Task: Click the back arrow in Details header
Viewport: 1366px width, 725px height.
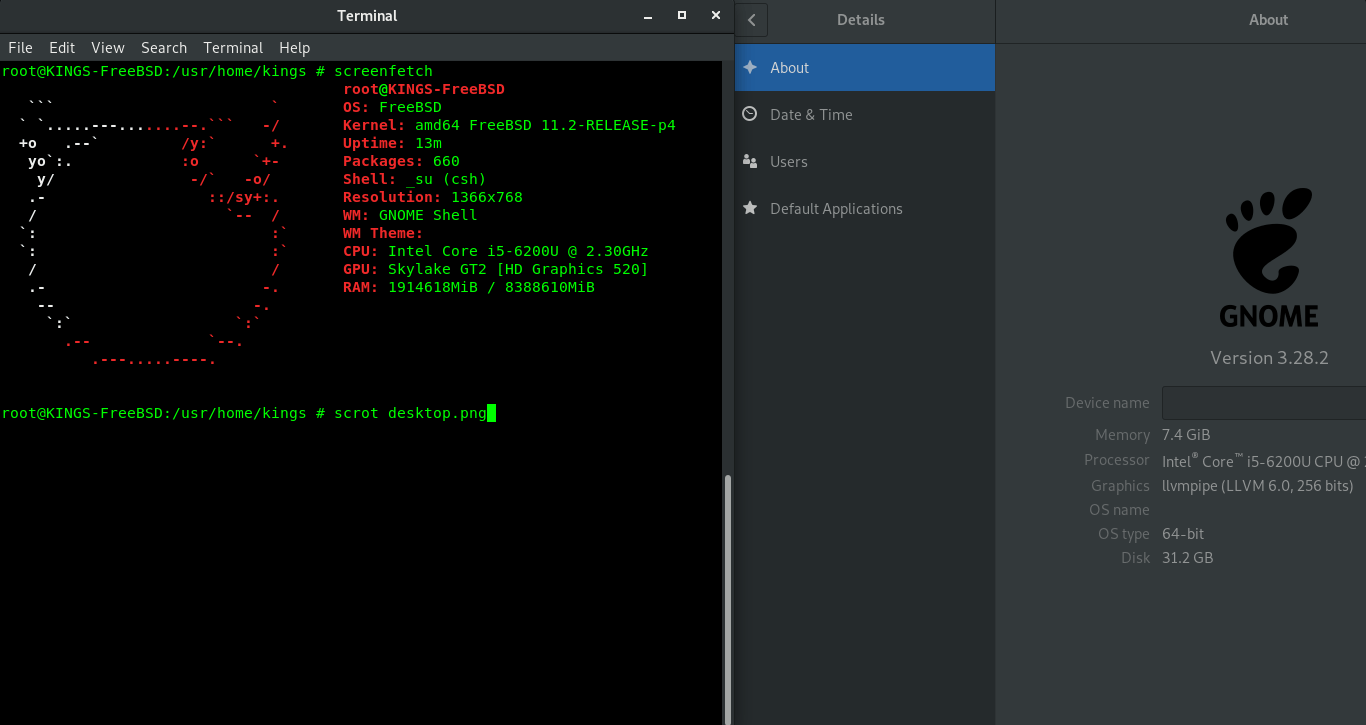Action: click(751, 20)
